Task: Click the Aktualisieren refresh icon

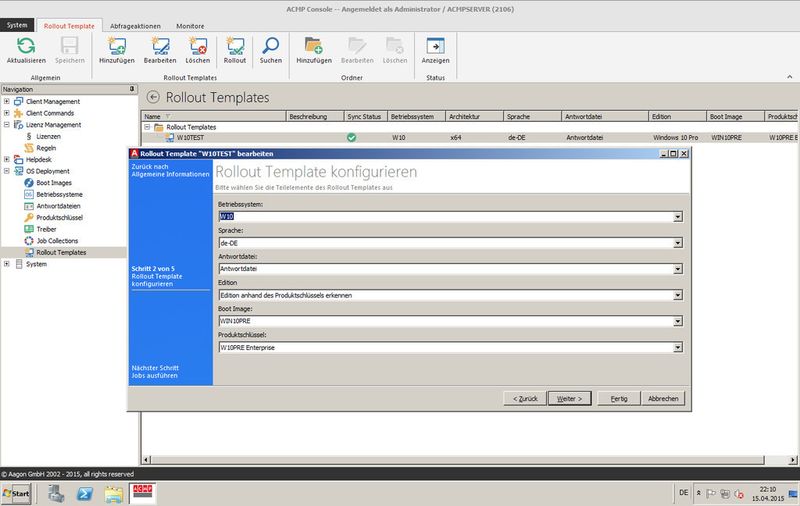Action: pyautogui.click(x=26, y=46)
